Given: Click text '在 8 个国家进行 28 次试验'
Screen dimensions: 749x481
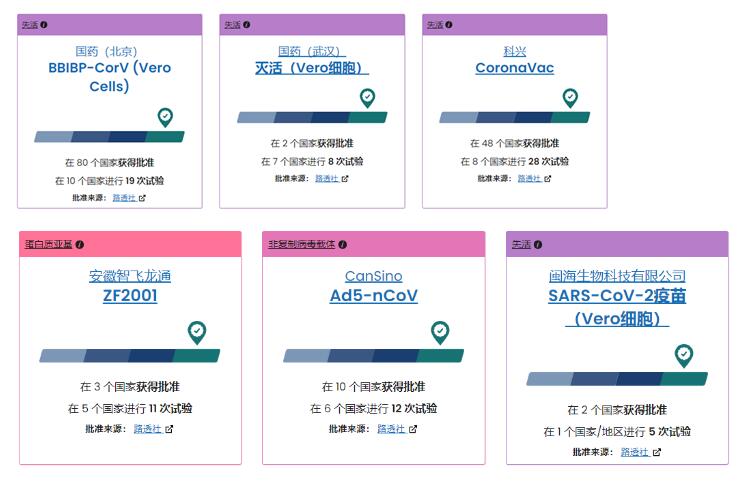Looking at the screenshot, I should click(x=514, y=161).
